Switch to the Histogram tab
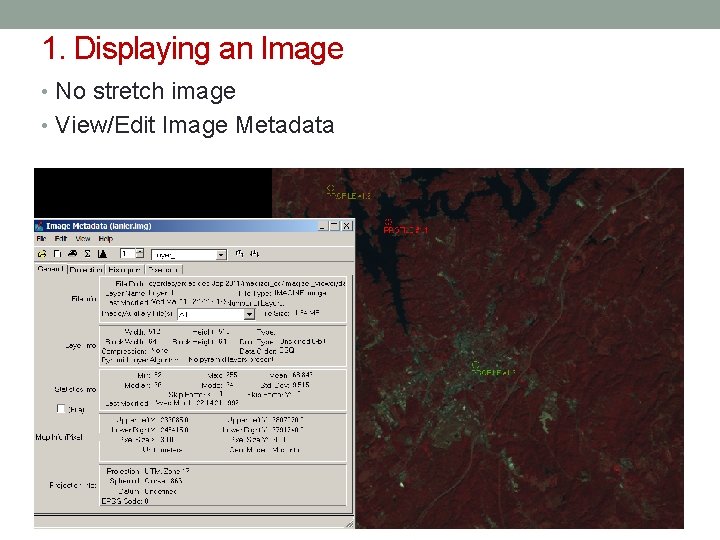This screenshot has width=720, height=540. [124, 270]
